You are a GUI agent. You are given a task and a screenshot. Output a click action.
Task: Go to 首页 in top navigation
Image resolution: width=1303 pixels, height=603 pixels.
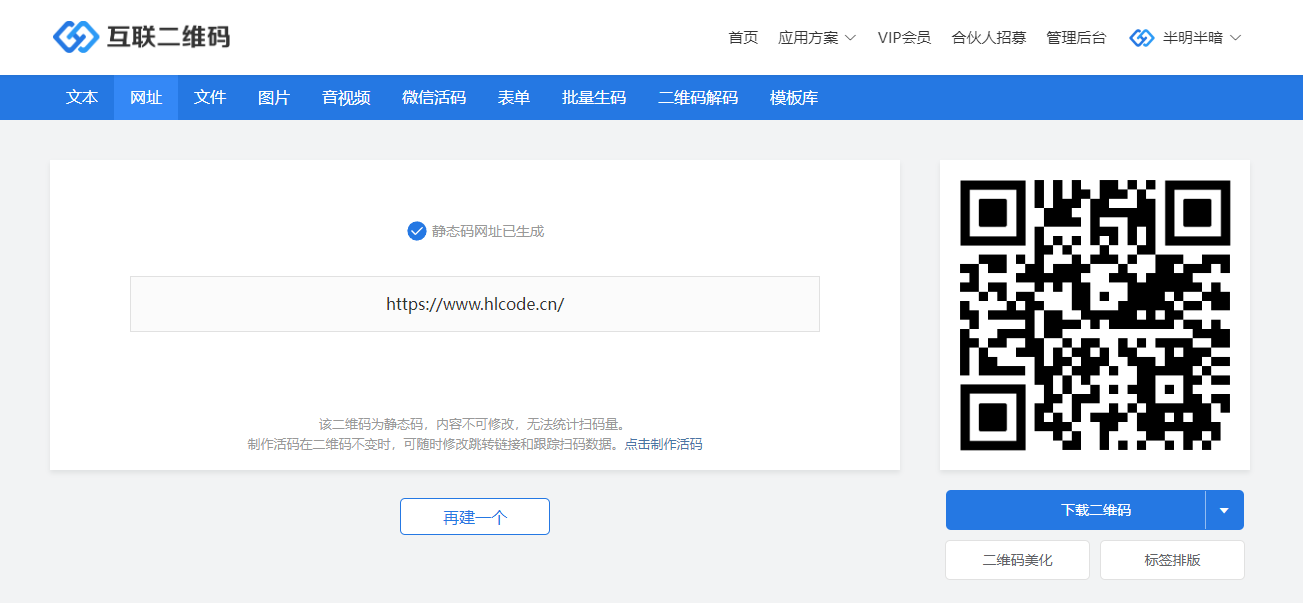[743, 38]
